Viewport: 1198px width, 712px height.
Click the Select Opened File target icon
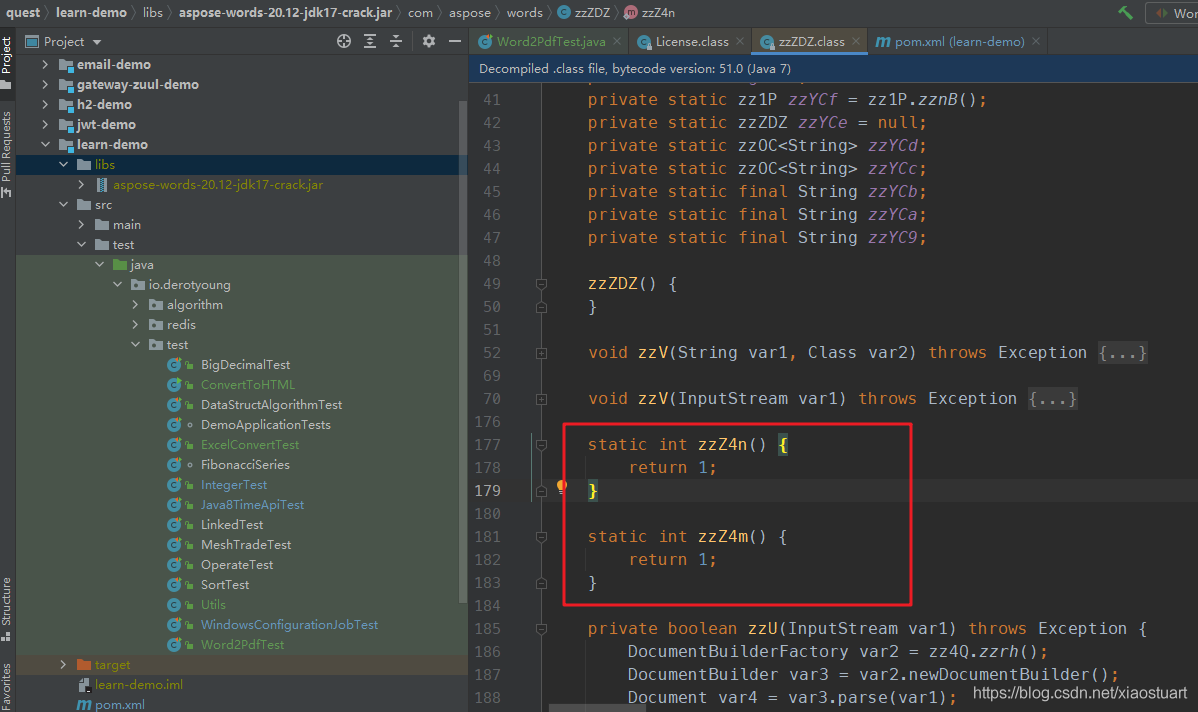[344, 41]
